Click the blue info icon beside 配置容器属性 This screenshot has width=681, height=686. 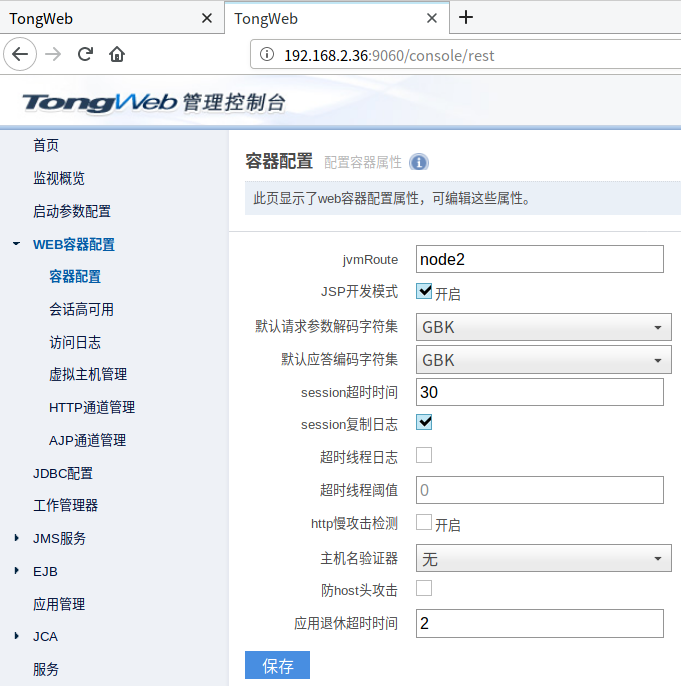[x=419, y=162]
